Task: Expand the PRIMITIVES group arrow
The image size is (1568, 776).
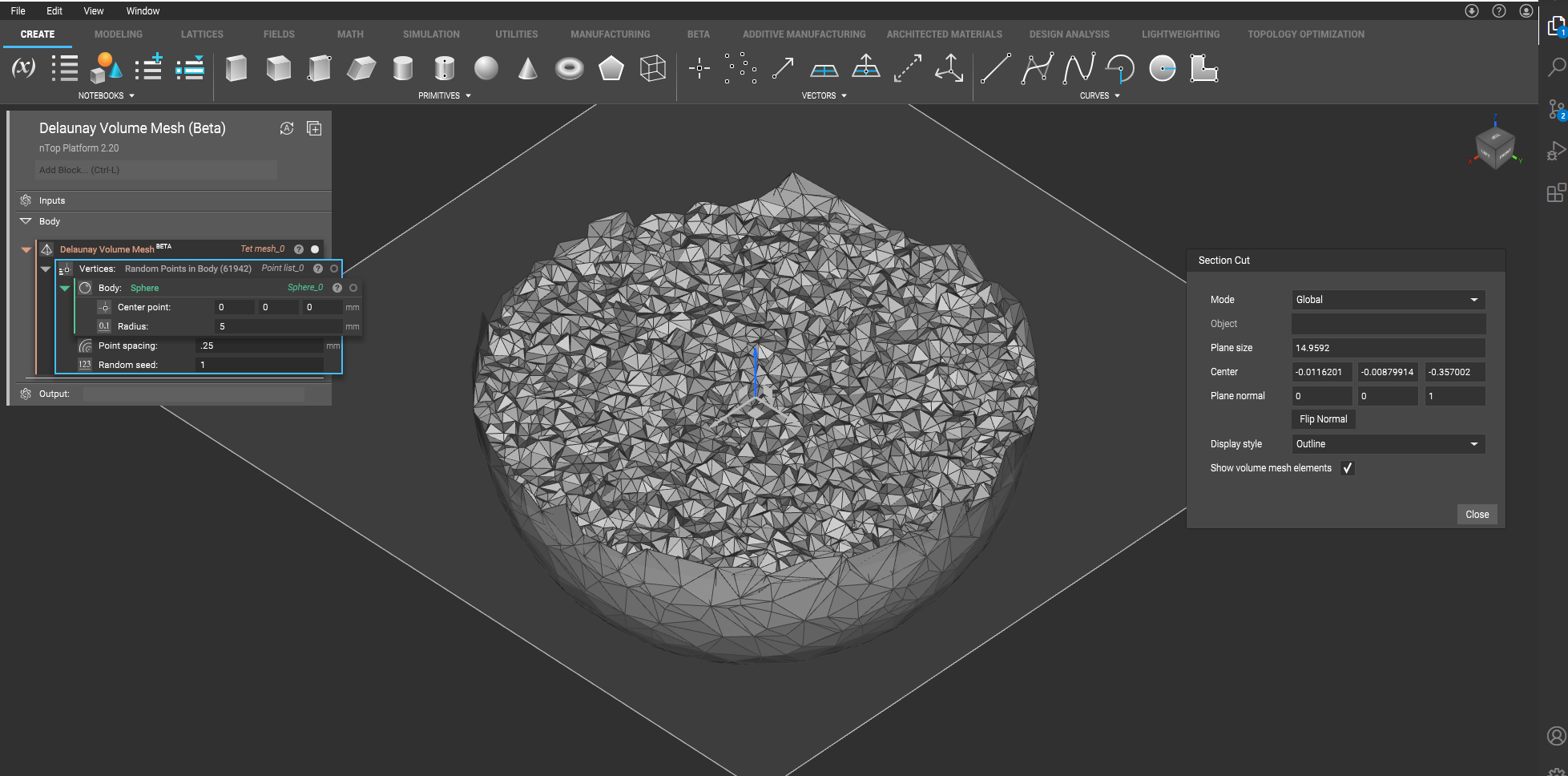Action: [x=468, y=96]
